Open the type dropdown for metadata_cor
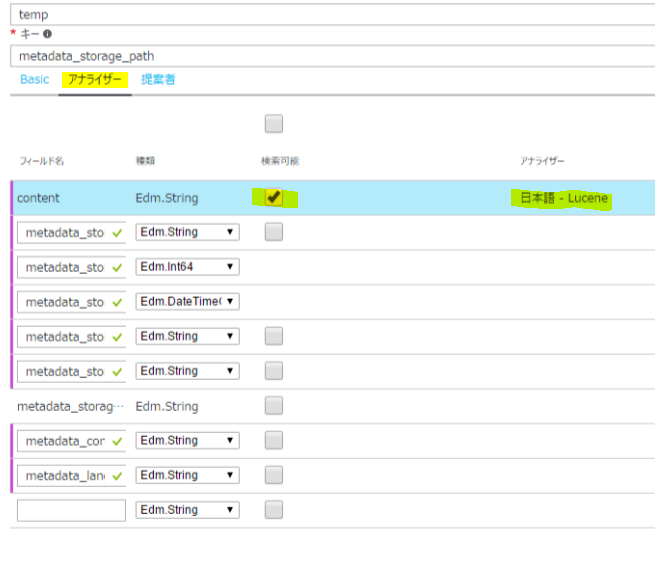655x582 pixels. click(x=188, y=440)
